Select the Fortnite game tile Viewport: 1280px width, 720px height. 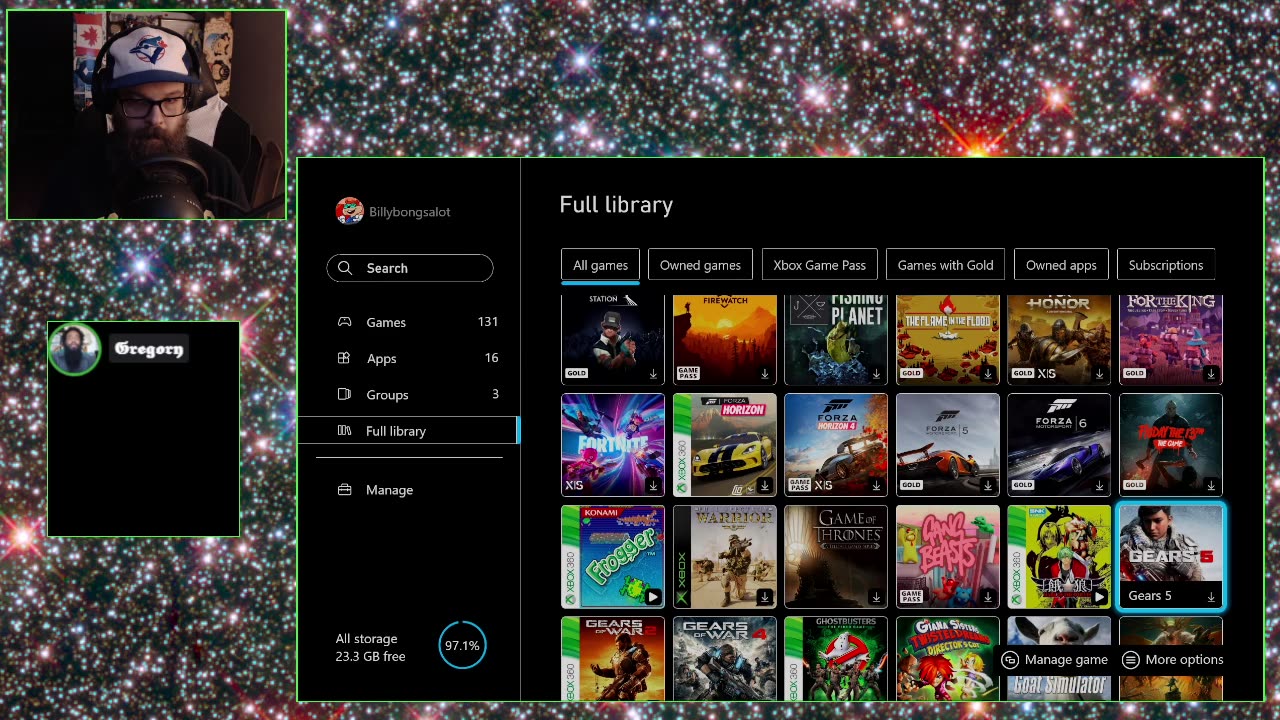613,445
